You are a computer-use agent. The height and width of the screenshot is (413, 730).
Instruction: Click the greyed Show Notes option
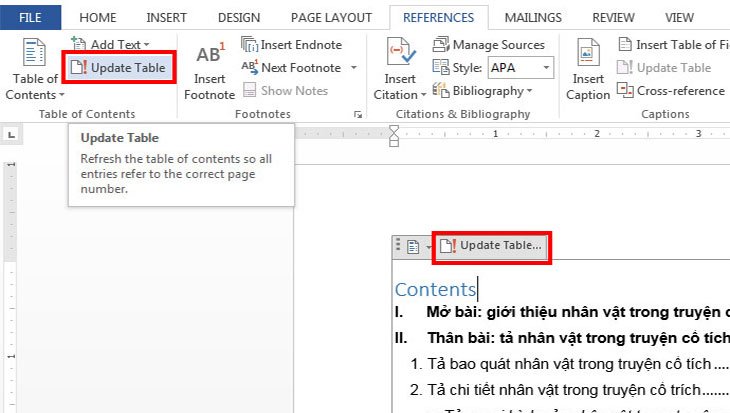pyautogui.click(x=285, y=90)
